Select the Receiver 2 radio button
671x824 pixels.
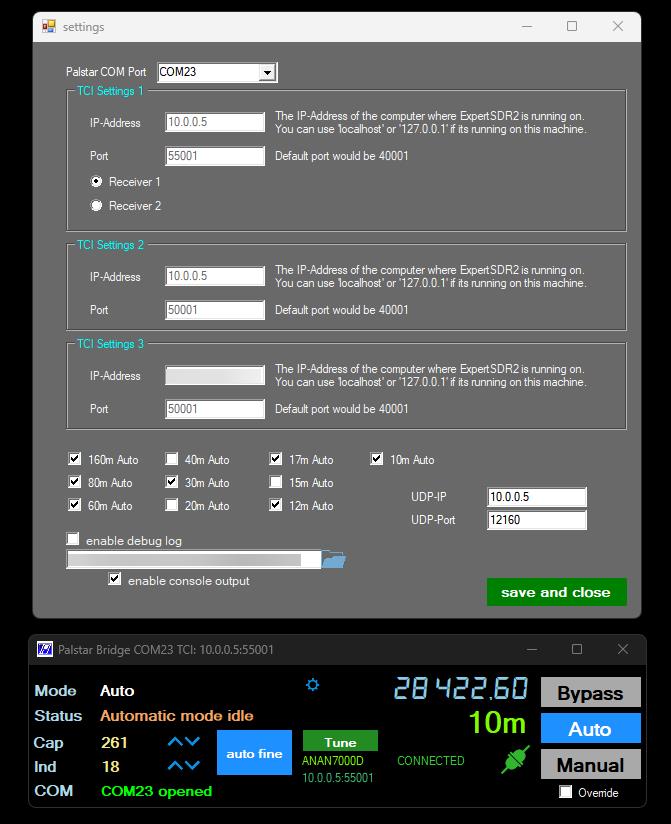96,205
